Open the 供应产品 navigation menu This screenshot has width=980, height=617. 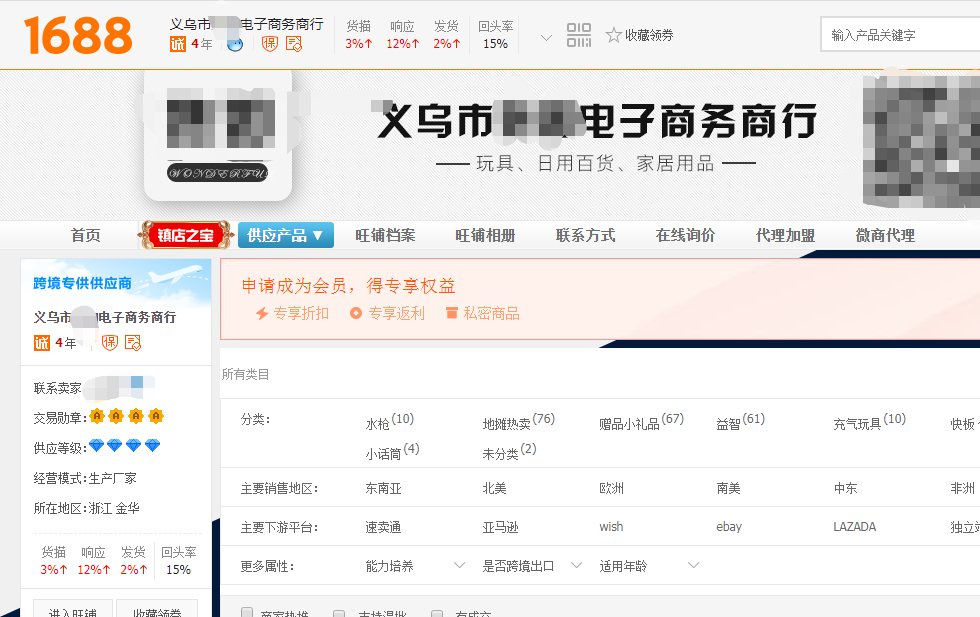coord(285,235)
